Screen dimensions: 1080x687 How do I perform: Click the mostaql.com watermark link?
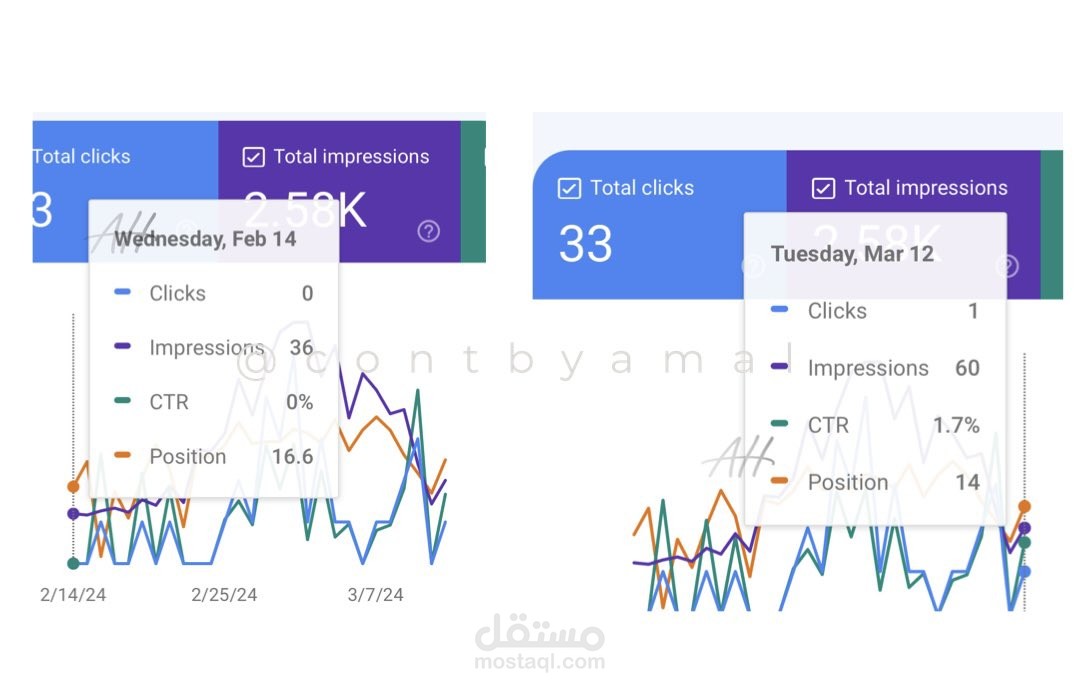[537, 660]
